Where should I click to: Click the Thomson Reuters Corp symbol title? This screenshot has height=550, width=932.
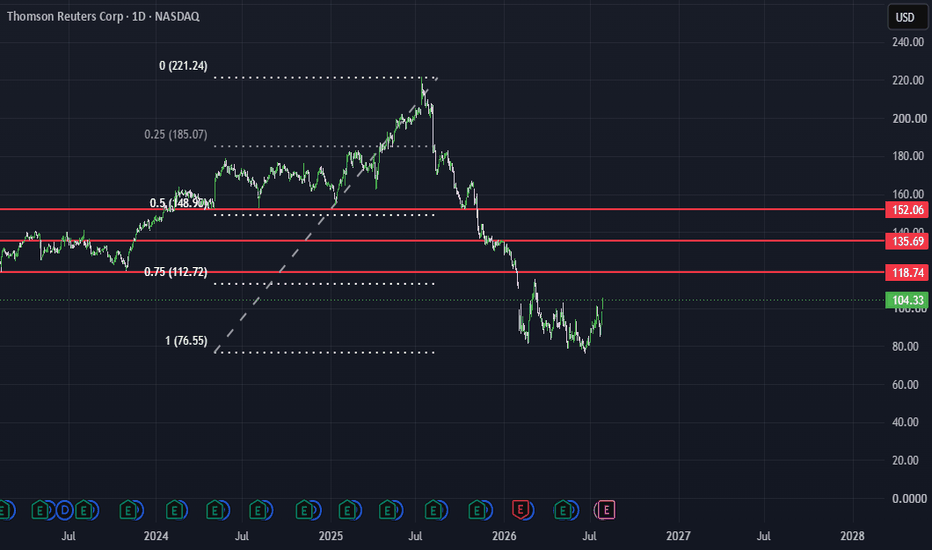65,17
